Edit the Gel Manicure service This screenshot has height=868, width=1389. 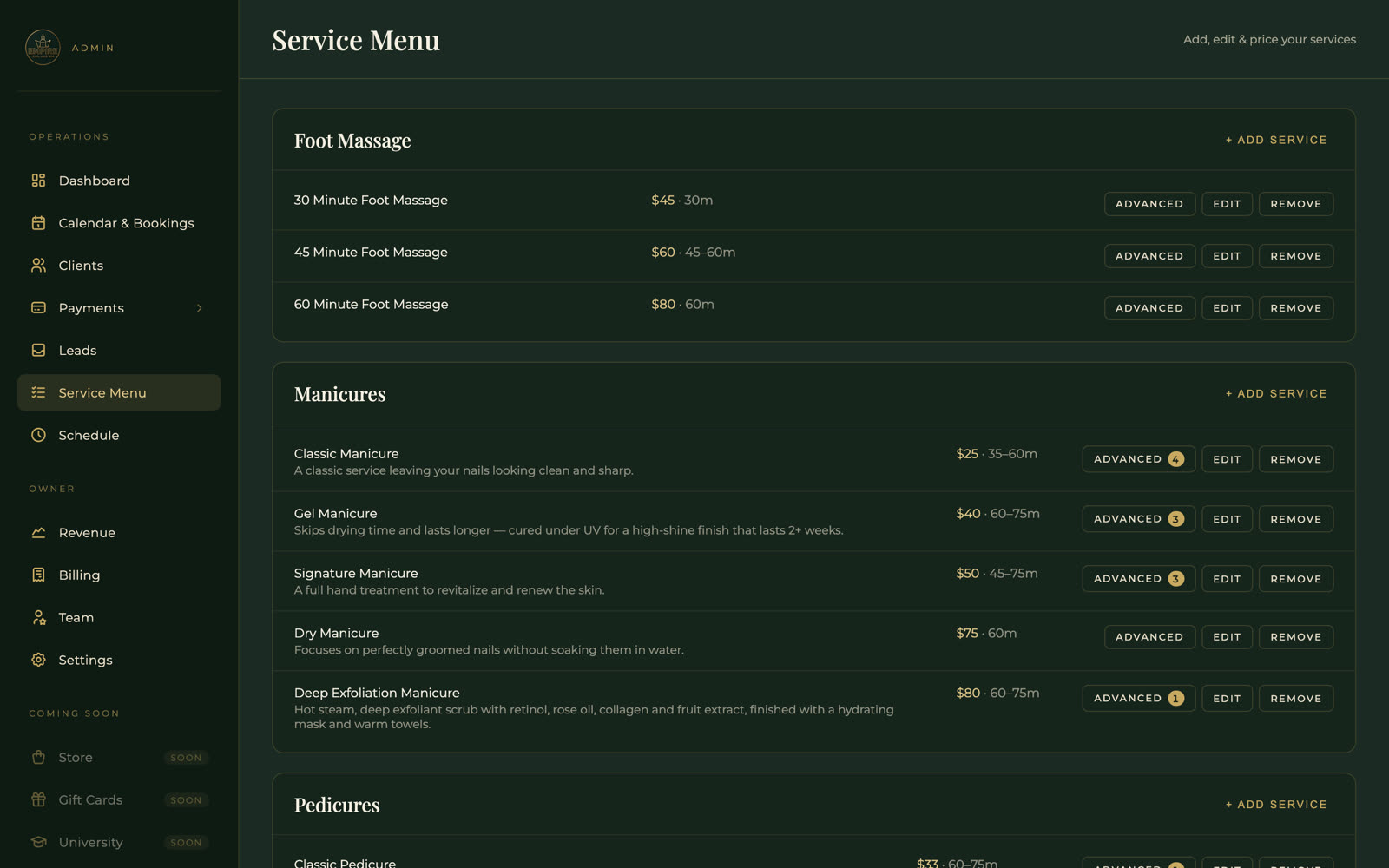pyautogui.click(x=1227, y=519)
